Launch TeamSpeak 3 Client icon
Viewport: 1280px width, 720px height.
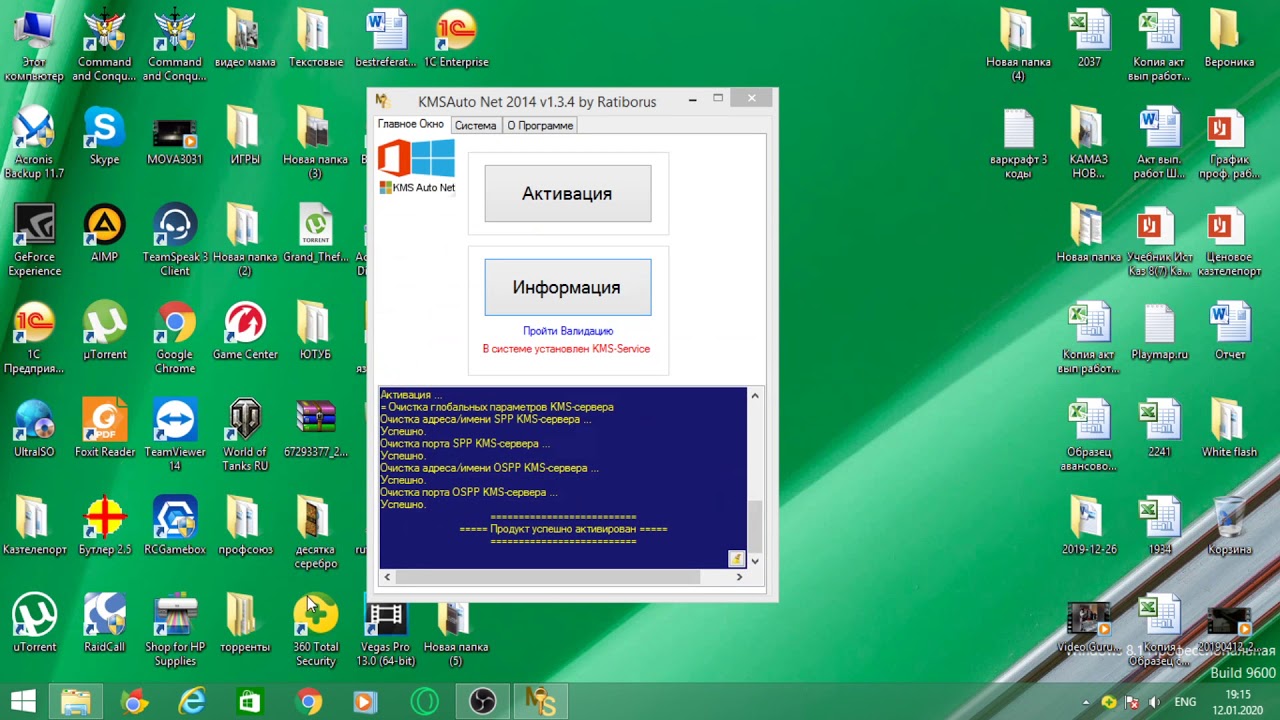point(175,241)
